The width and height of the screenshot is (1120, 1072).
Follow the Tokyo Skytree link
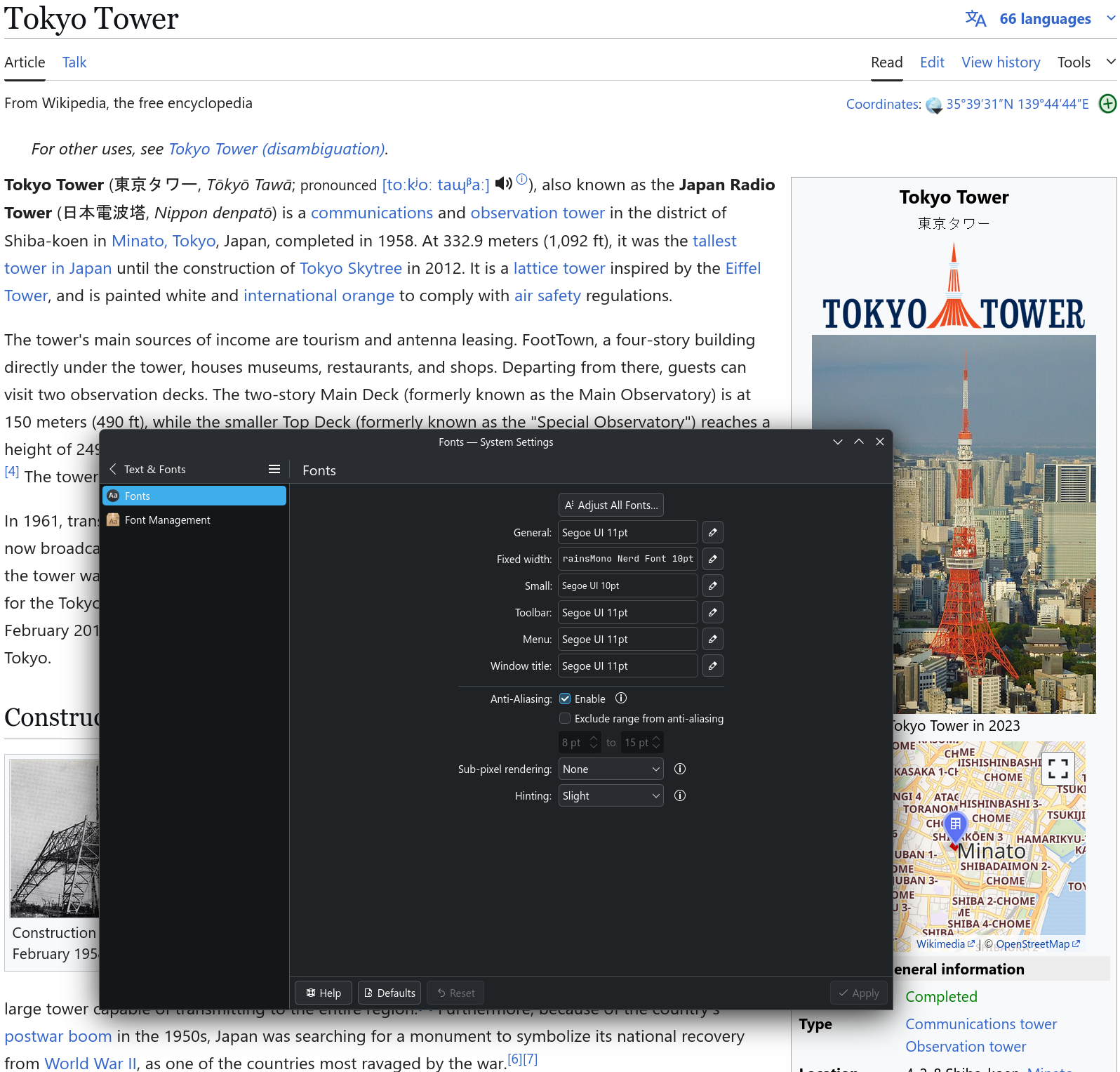click(x=351, y=268)
